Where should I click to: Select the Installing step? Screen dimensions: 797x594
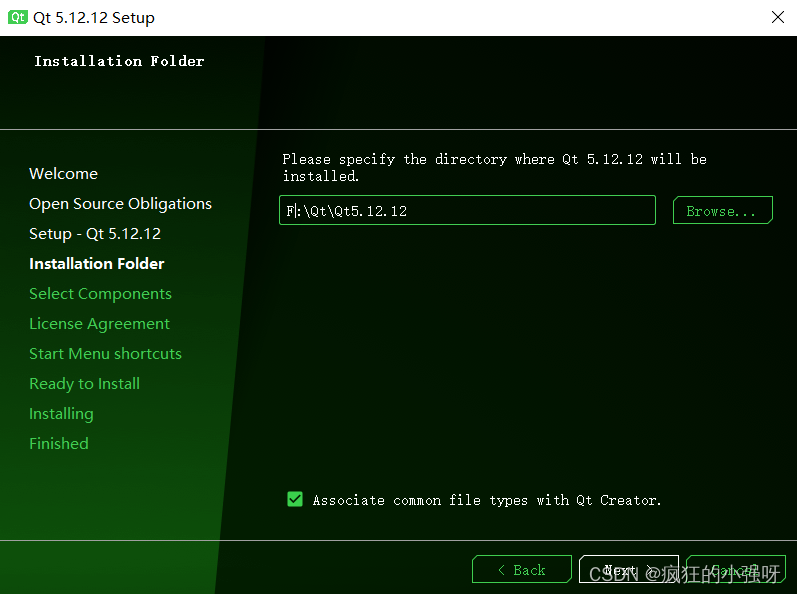click(61, 414)
